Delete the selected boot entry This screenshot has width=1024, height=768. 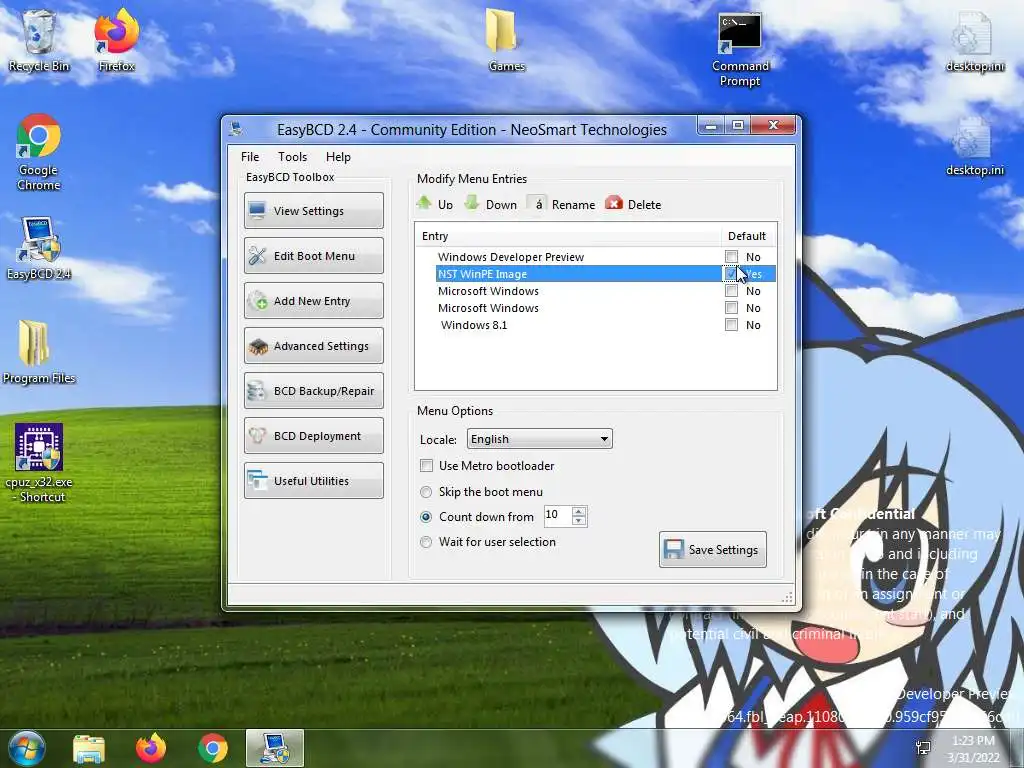[633, 204]
